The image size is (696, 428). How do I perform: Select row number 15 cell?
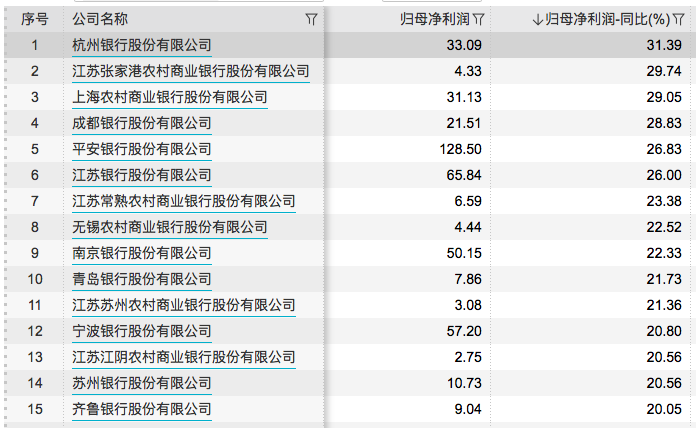35,409
